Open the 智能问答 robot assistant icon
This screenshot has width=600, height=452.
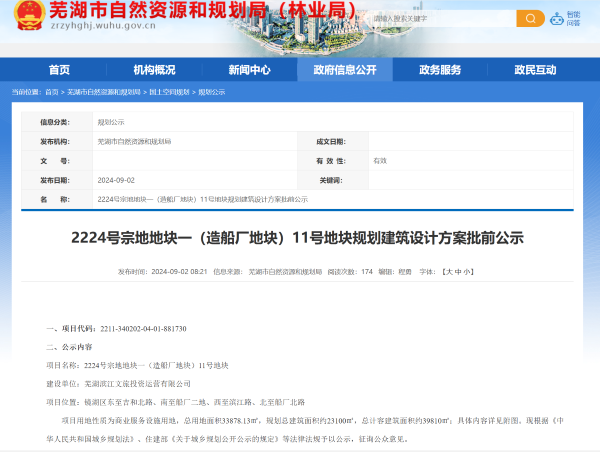tap(573, 18)
